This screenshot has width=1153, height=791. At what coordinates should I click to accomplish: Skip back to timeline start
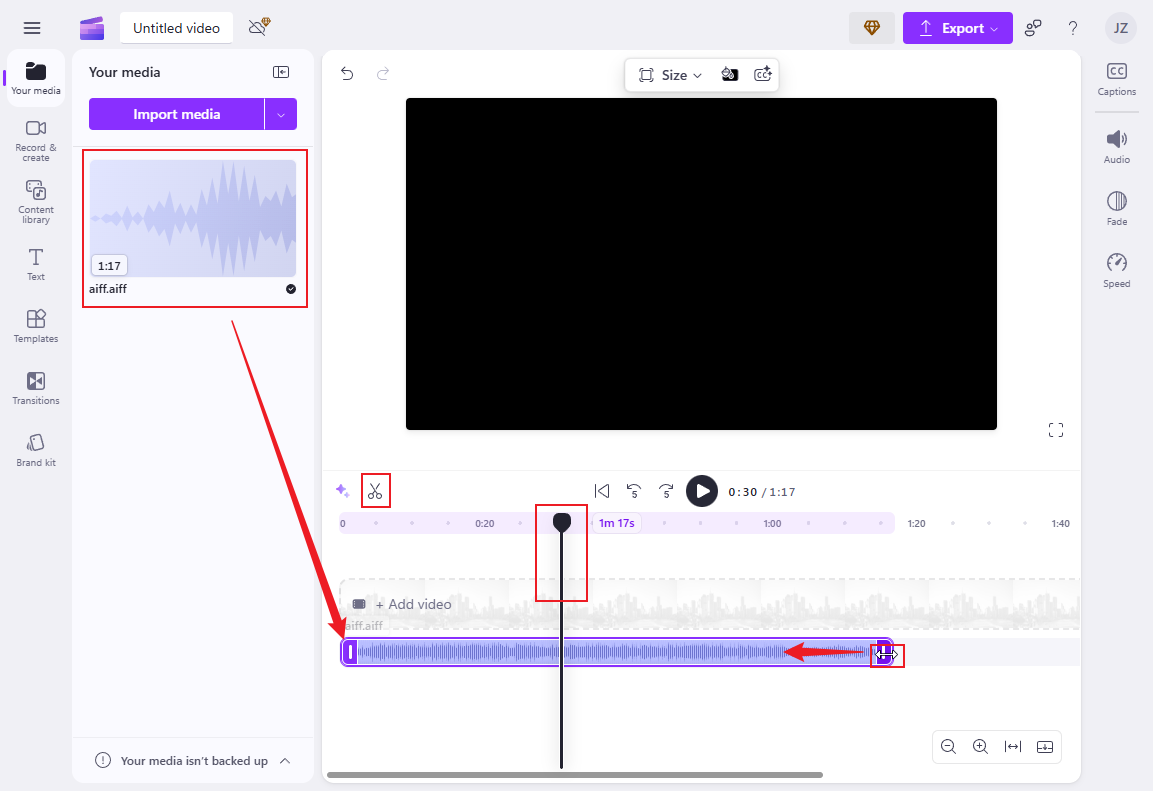click(602, 491)
